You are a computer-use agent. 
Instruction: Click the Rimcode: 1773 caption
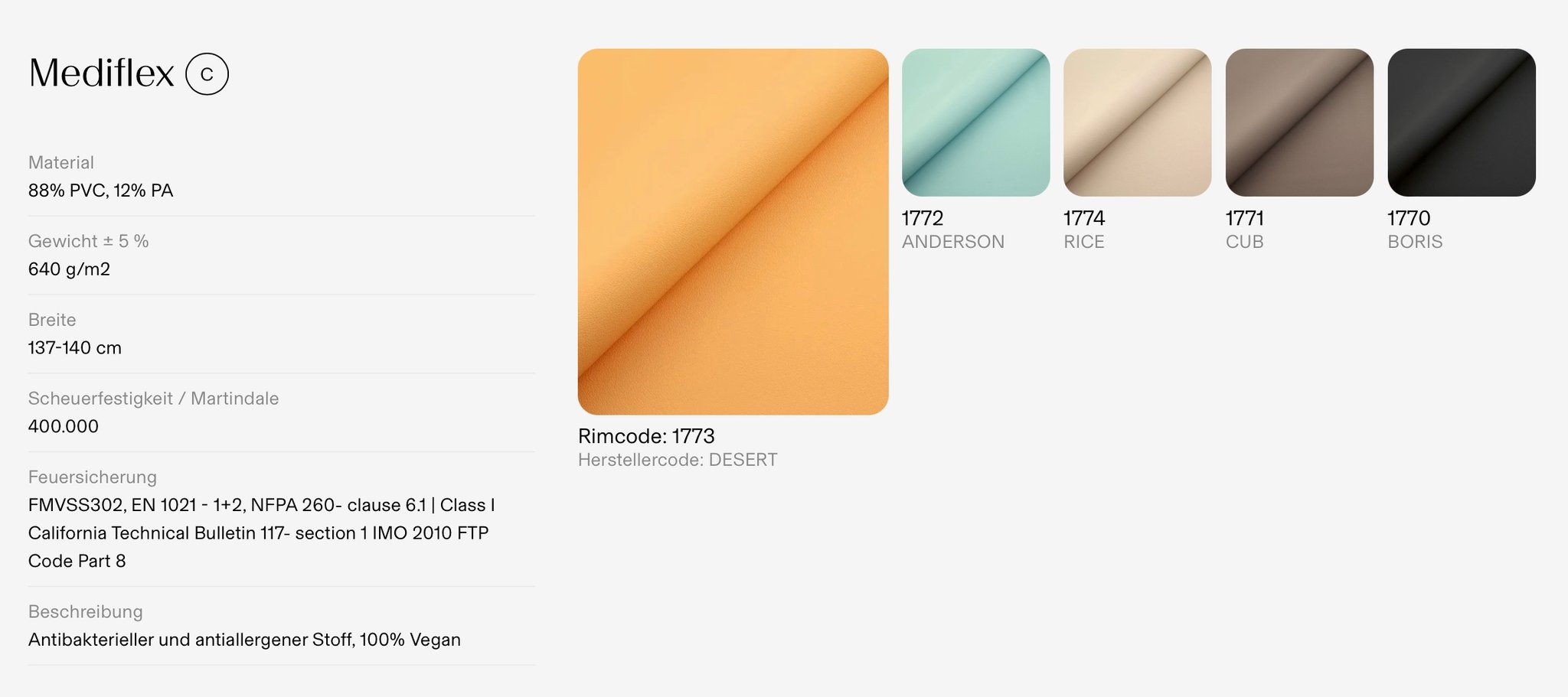click(646, 436)
